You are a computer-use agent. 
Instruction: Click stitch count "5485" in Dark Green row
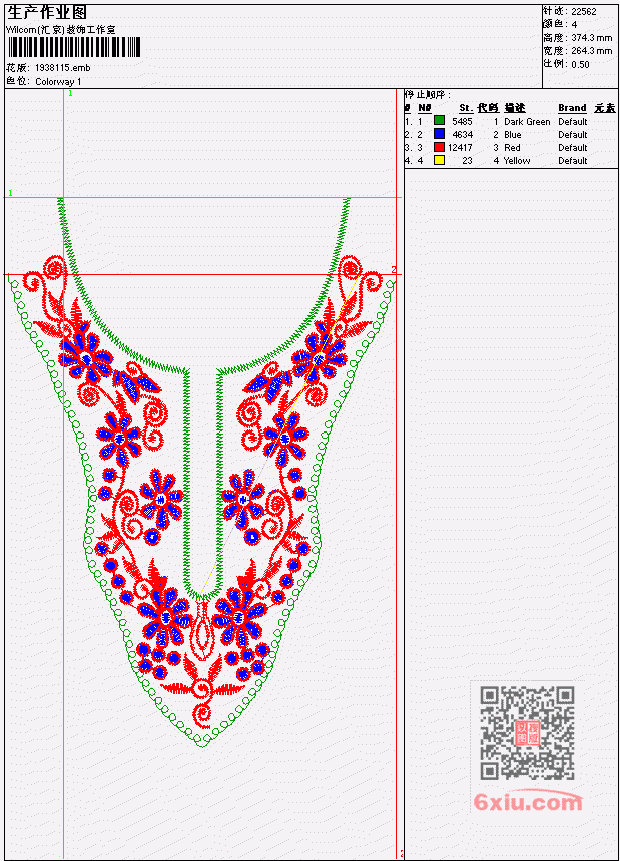(x=462, y=121)
